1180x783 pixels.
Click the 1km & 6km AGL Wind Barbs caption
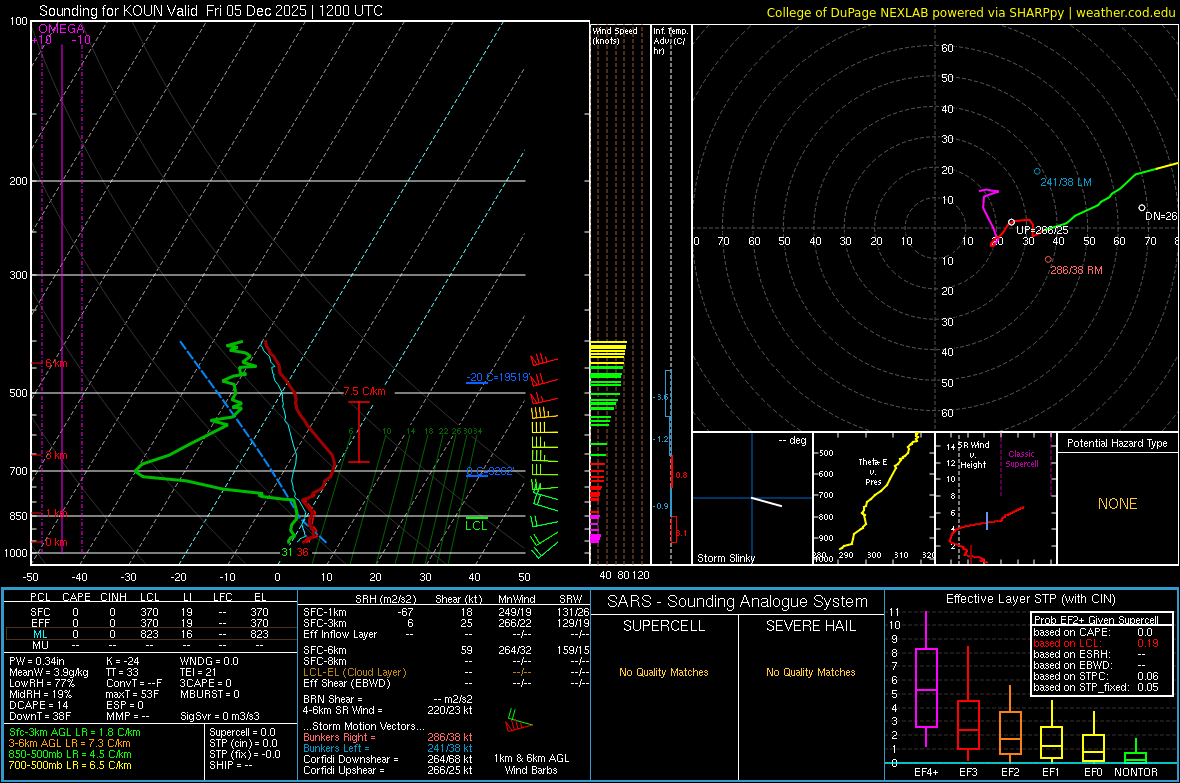coord(531,764)
